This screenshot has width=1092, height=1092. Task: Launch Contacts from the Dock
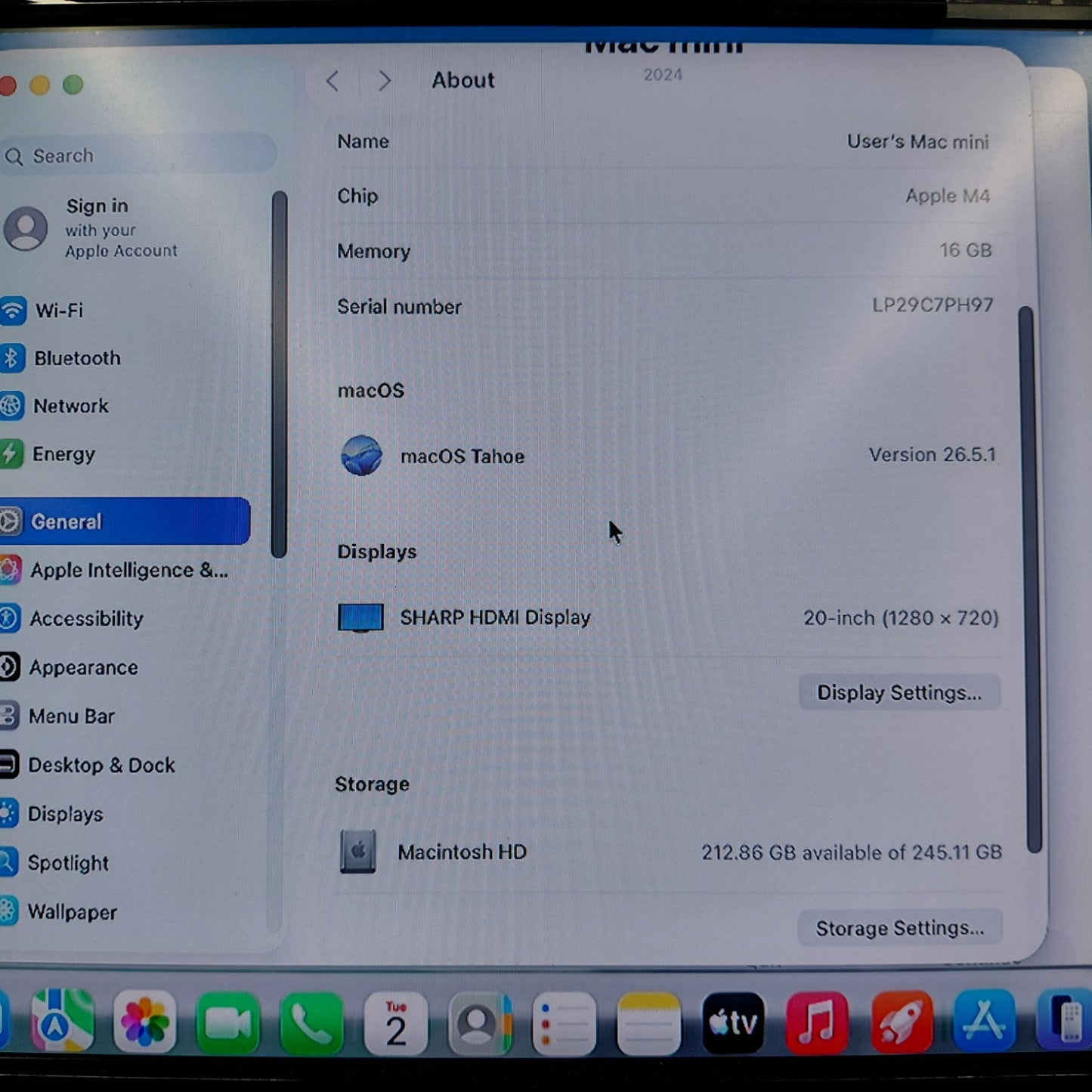coord(479,1024)
